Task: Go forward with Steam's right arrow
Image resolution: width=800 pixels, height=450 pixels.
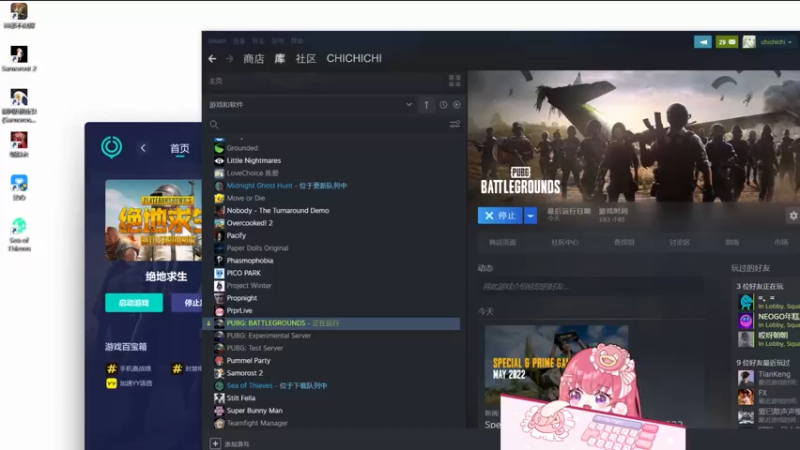Action: coord(230,59)
